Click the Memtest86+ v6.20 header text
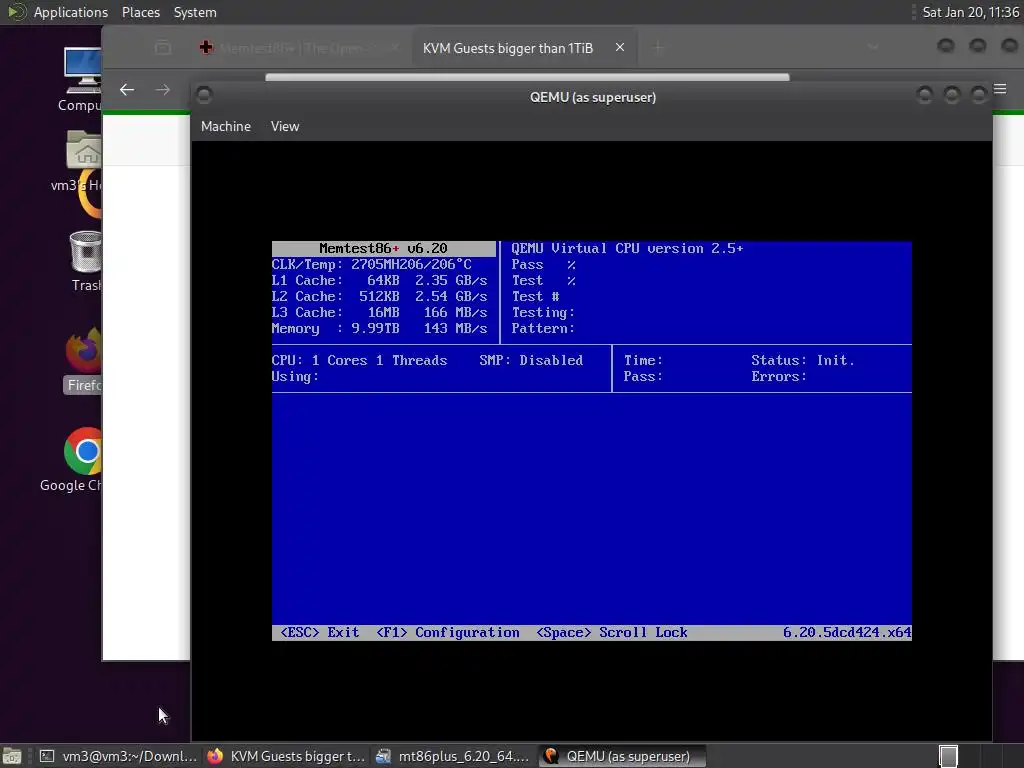Screen dimensions: 1024x768 tap(383, 248)
